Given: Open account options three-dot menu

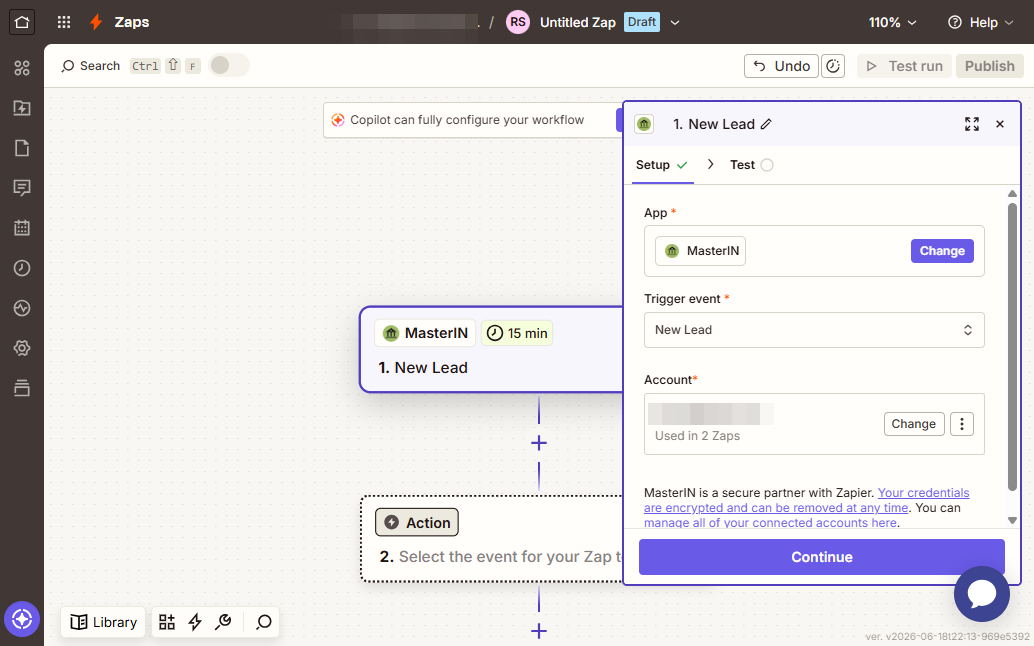Looking at the screenshot, I should click(x=961, y=424).
